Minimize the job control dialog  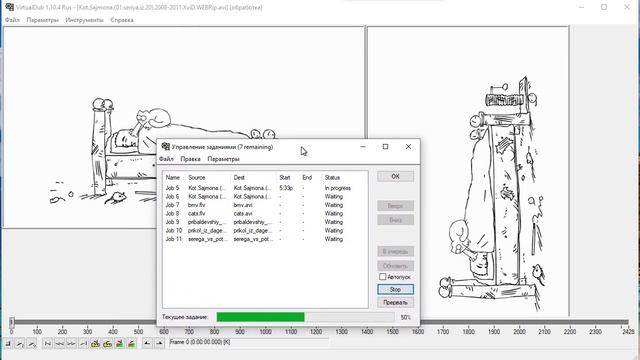pyautogui.click(x=363, y=147)
